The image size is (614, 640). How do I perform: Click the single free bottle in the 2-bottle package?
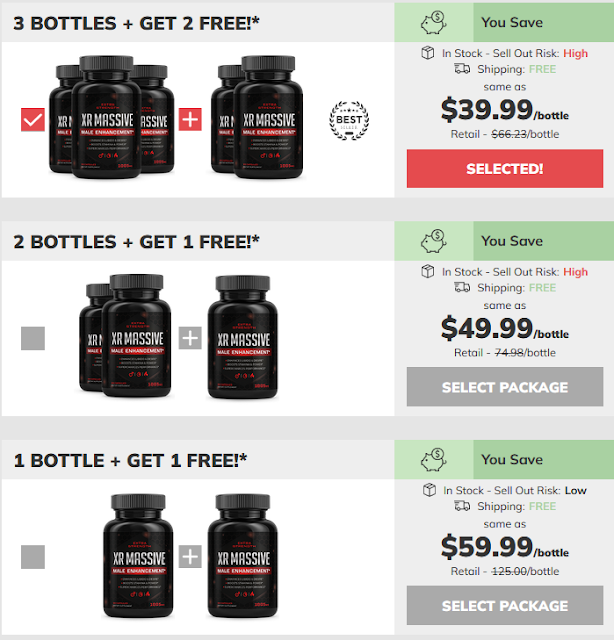(243, 337)
